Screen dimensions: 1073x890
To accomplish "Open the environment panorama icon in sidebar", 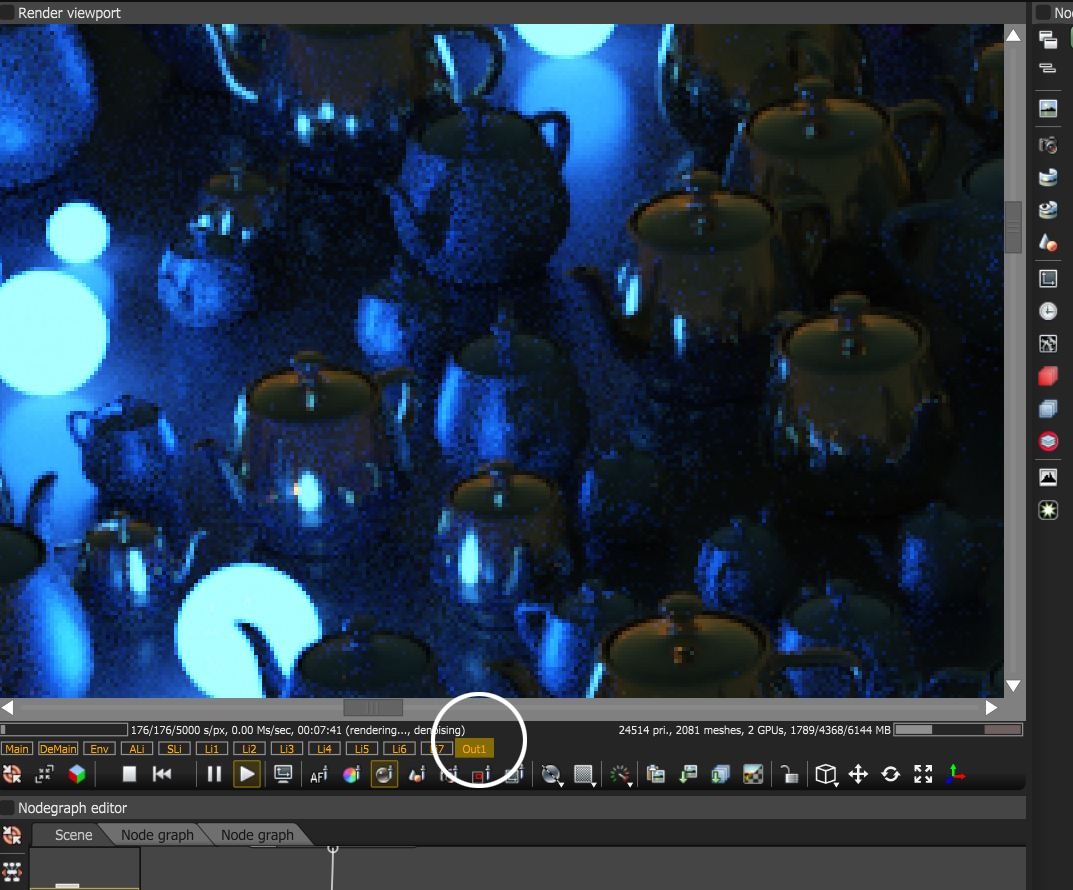I will [1048, 177].
